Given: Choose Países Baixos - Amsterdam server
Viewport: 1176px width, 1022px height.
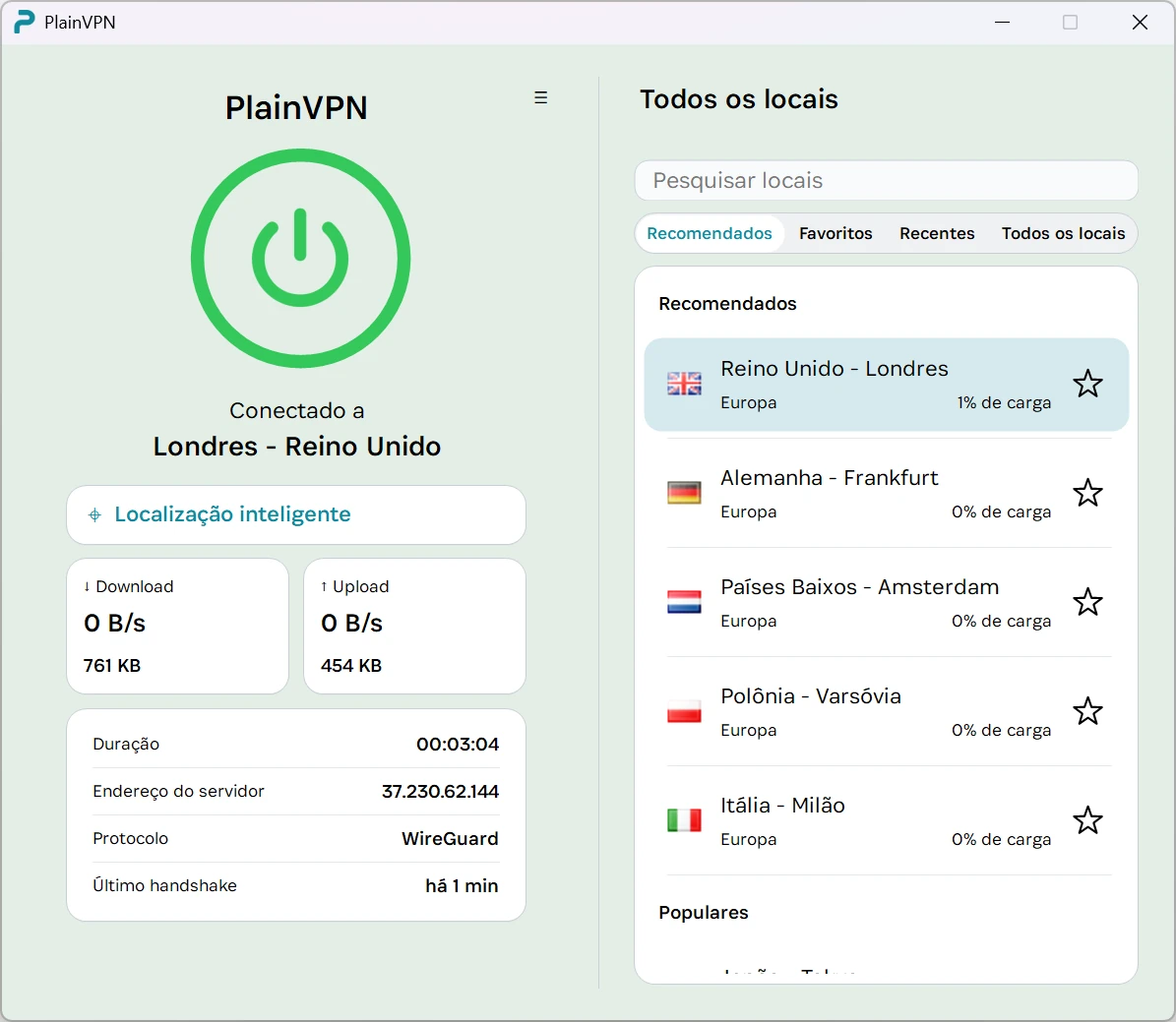Looking at the screenshot, I should point(887,602).
